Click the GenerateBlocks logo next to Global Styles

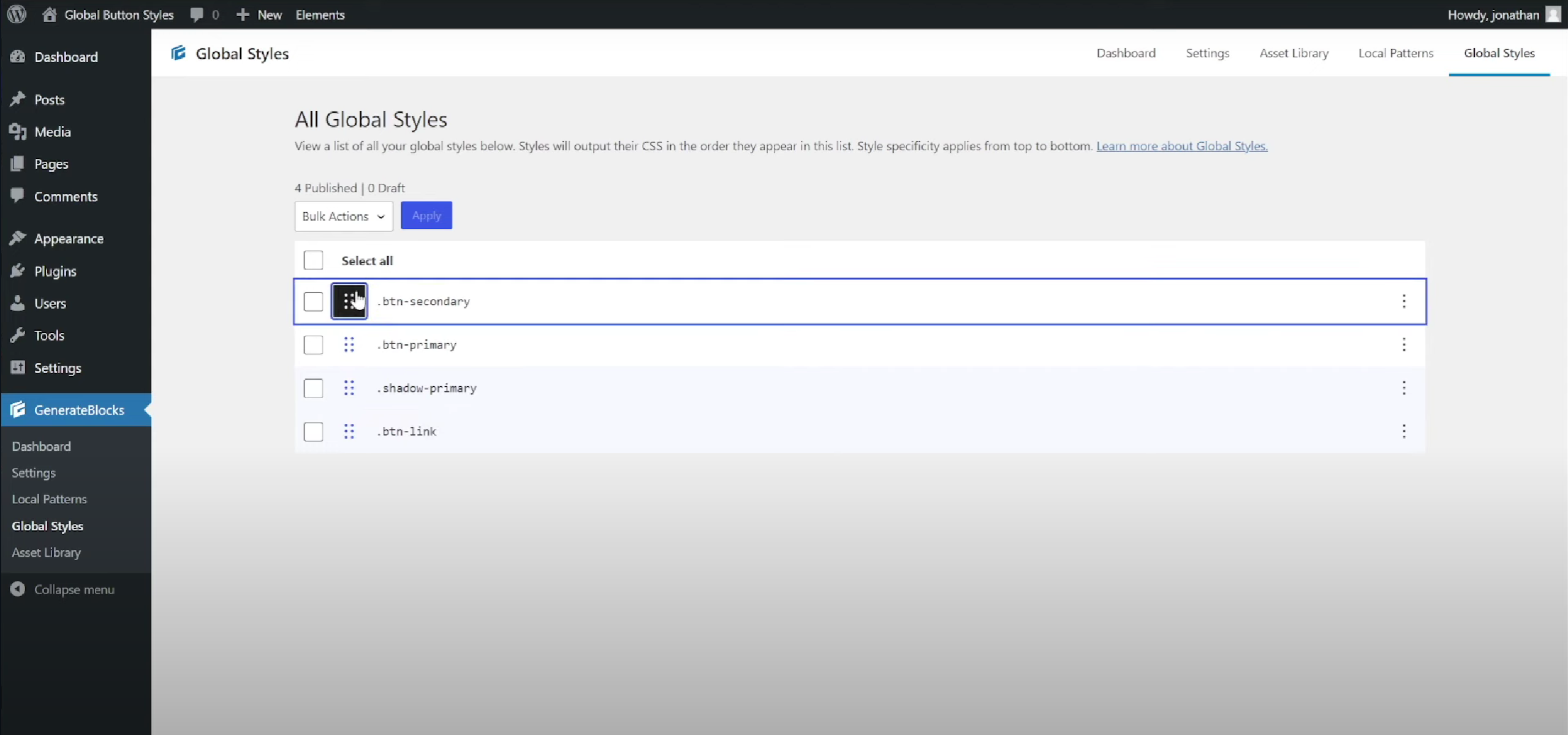click(x=178, y=53)
